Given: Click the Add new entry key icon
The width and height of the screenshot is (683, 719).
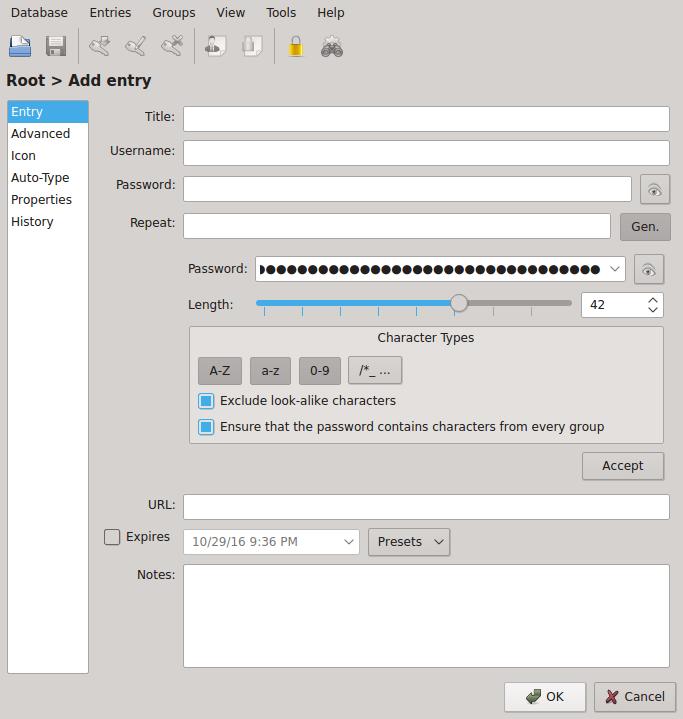Looking at the screenshot, I should click(x=99, y=46).
